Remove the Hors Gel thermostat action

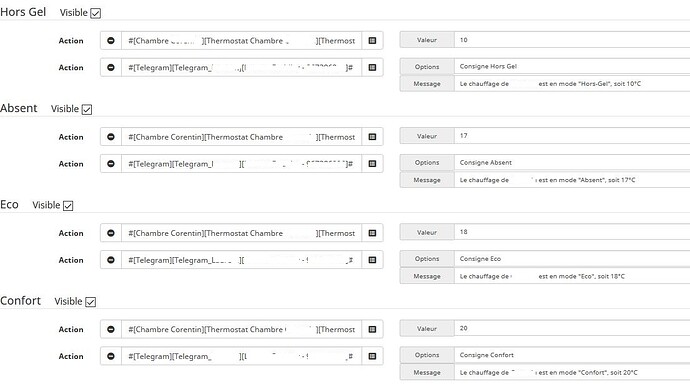(x=111, y=40)
